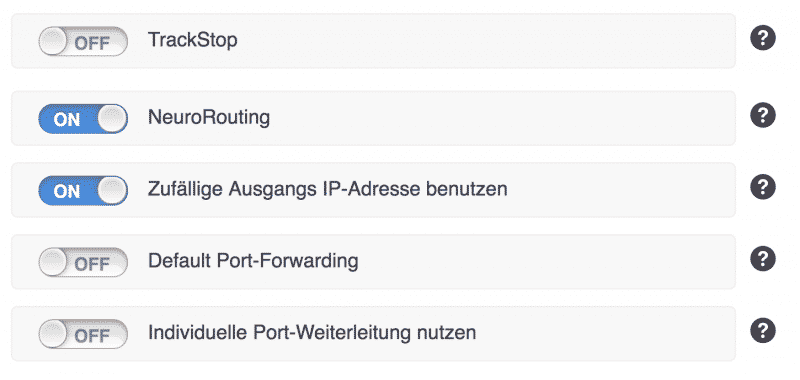
Task: Click the round knob of the NeuroRouting switch
Action: [x=112, y=118]
